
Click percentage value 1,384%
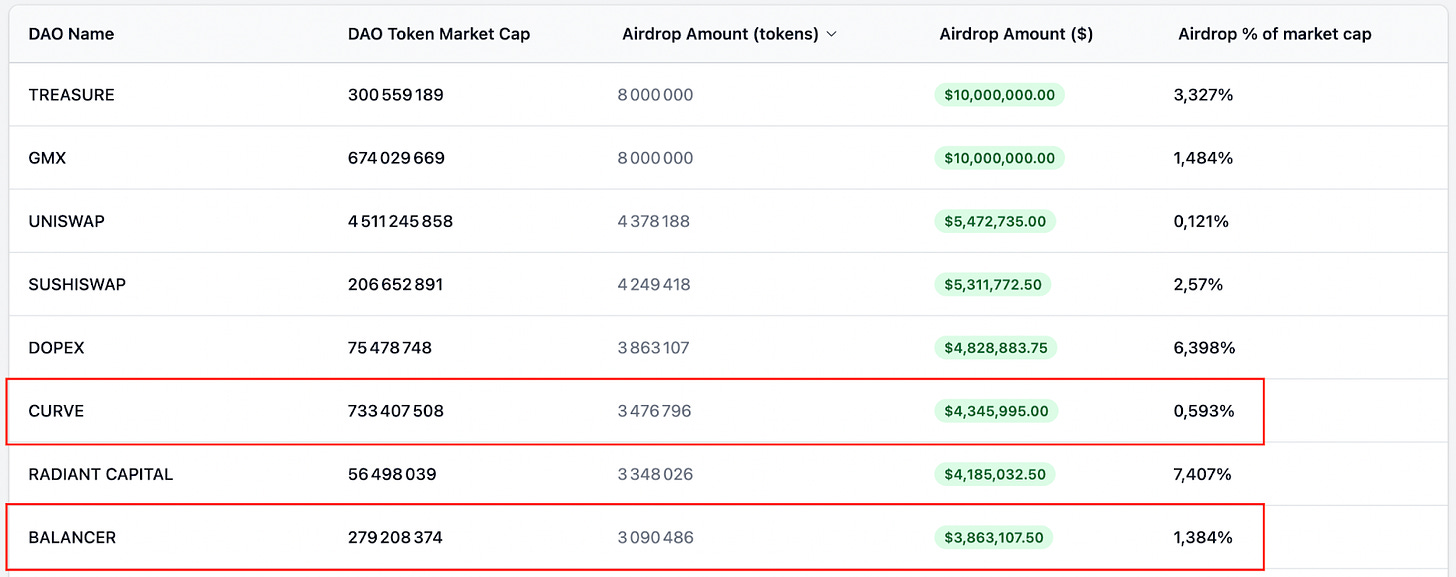pos(1203,537)
